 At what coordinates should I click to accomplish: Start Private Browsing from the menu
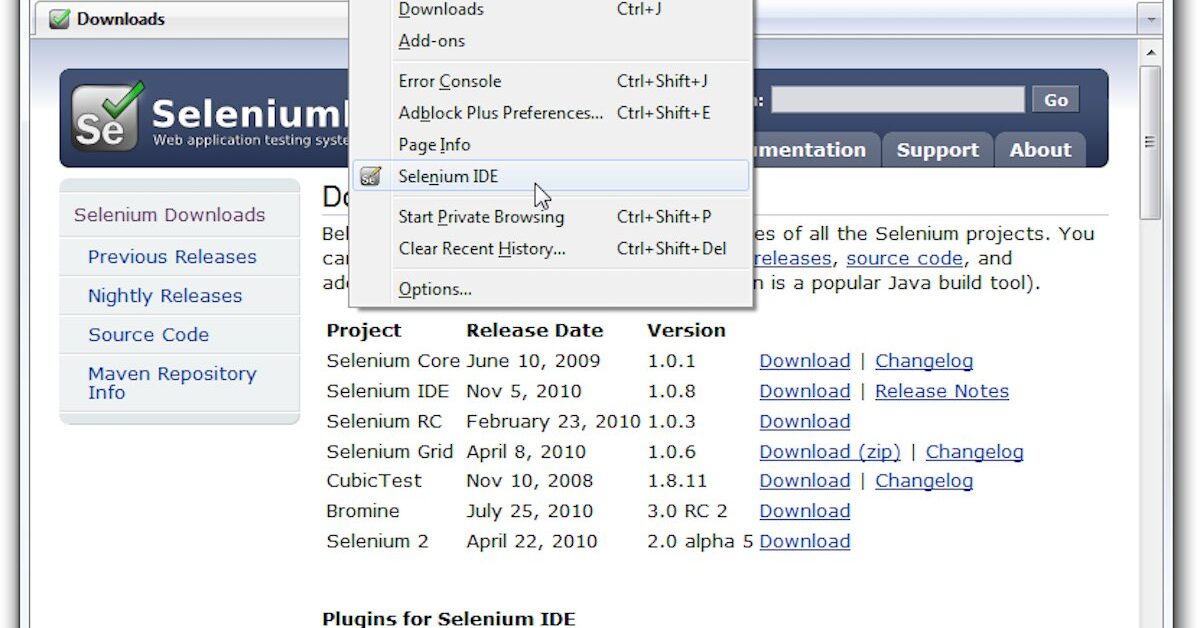(481, 217)
